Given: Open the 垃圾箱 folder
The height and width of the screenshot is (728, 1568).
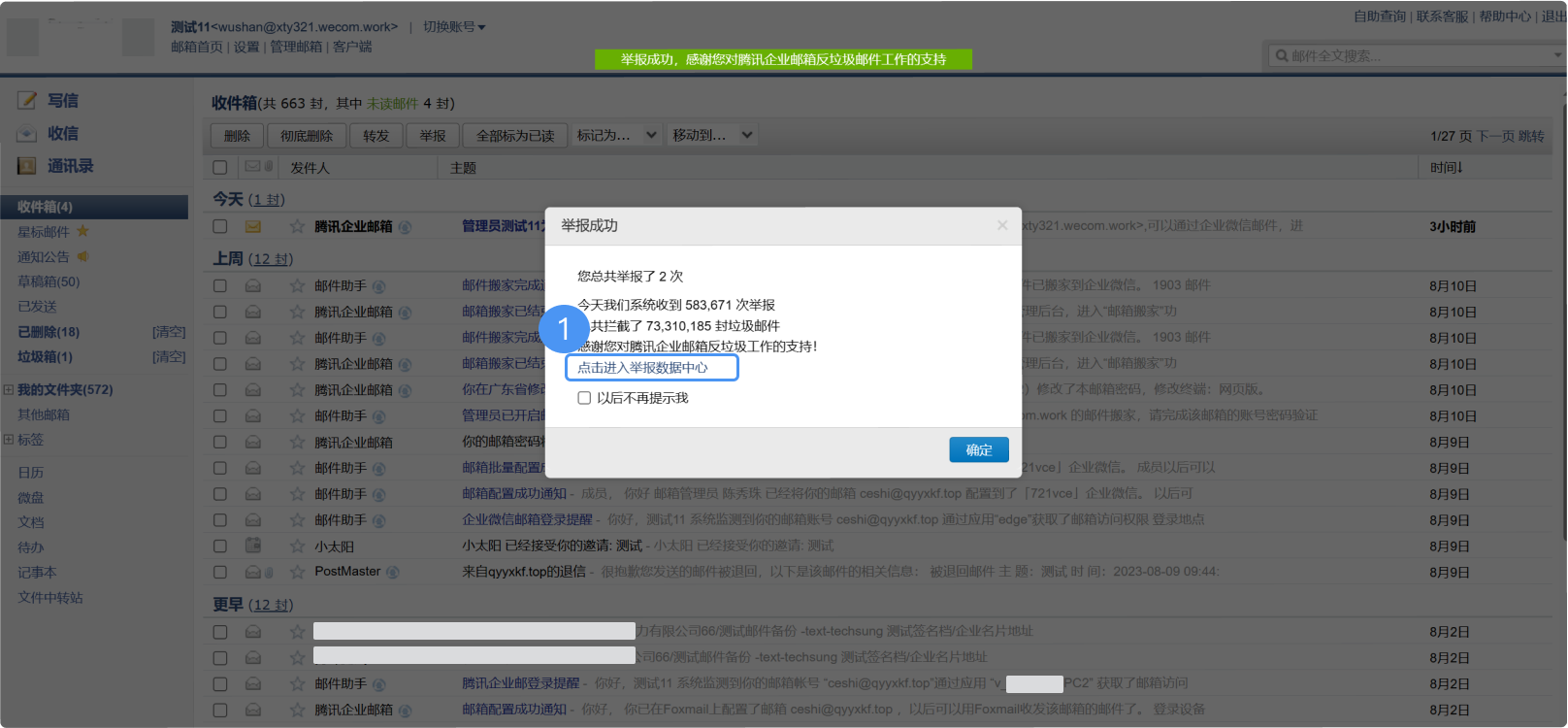Looking at the screenshot, I should (45, 357).
